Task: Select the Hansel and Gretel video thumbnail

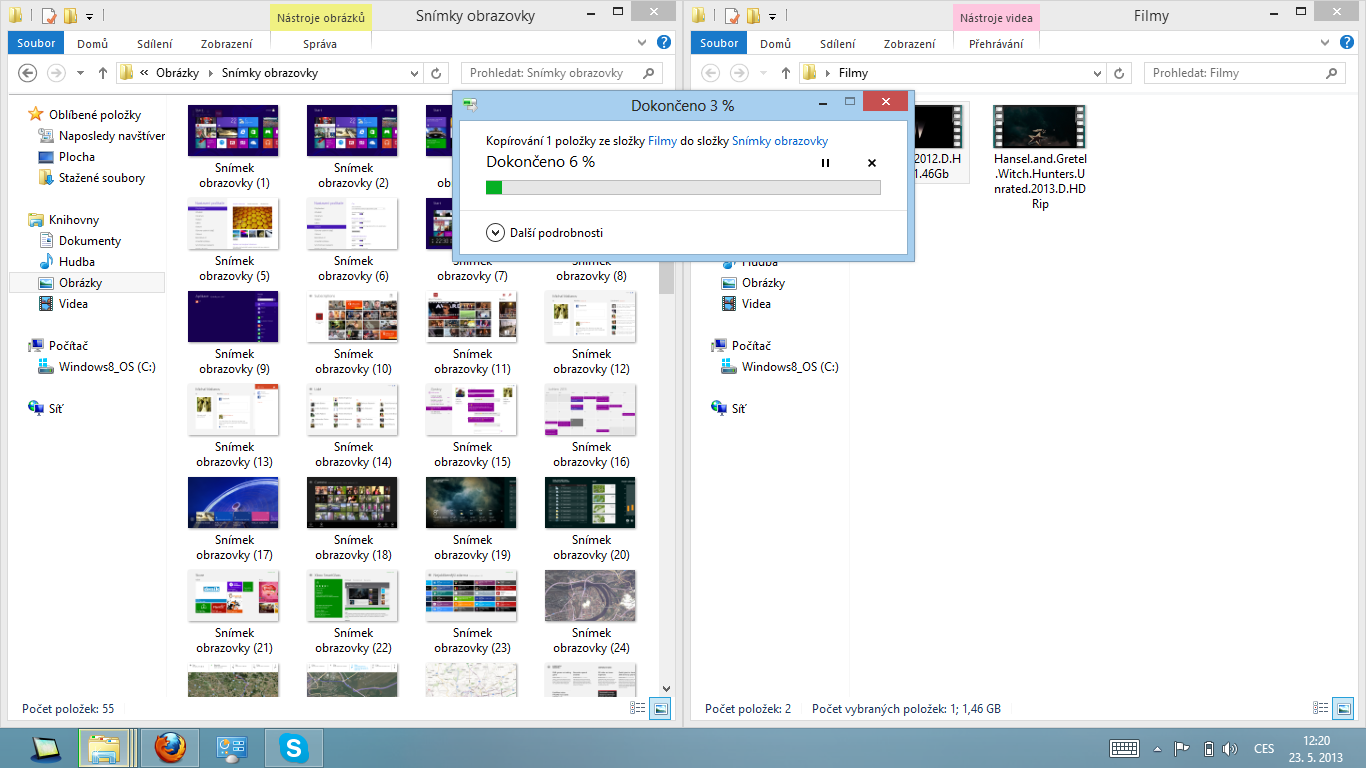Action: point(1040,127)
